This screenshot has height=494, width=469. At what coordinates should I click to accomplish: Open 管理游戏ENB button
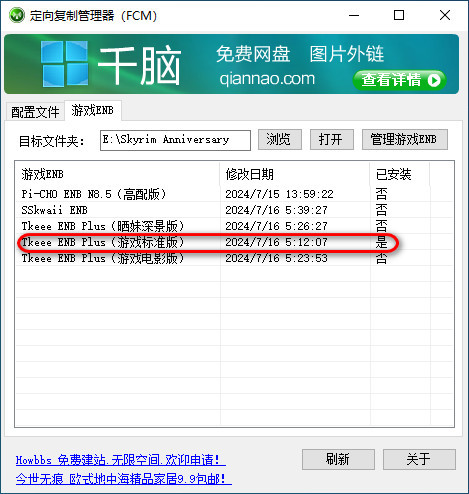[405, 139]
